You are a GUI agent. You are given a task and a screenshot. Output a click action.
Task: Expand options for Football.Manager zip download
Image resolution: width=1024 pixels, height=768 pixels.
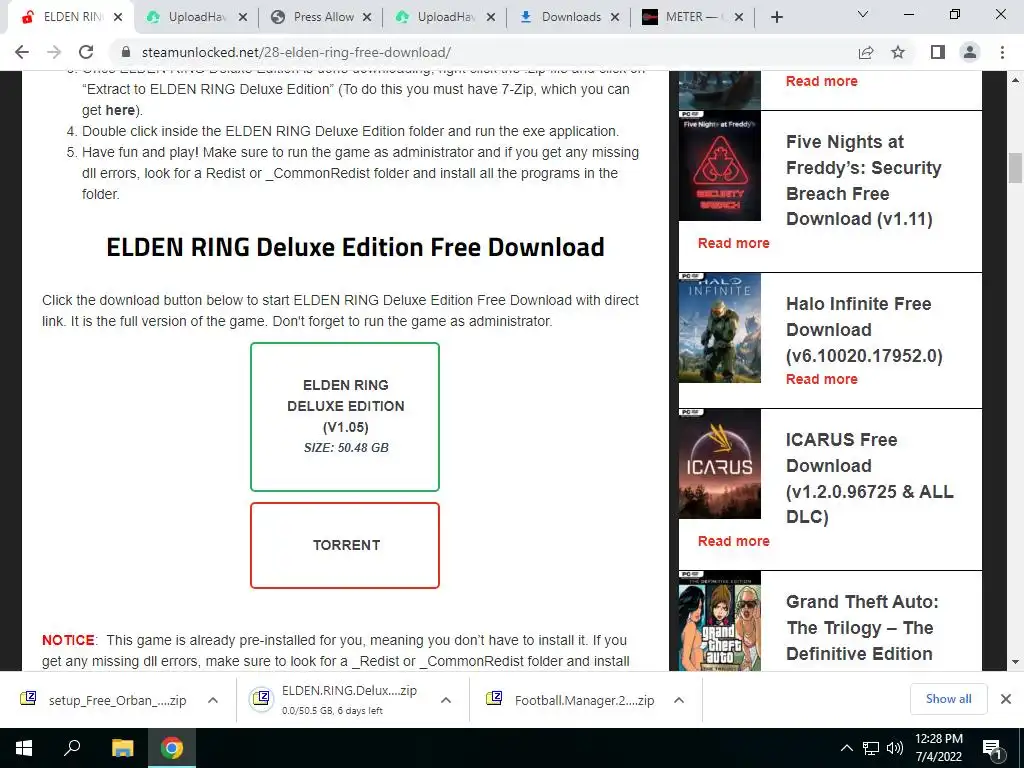(679, 700)
